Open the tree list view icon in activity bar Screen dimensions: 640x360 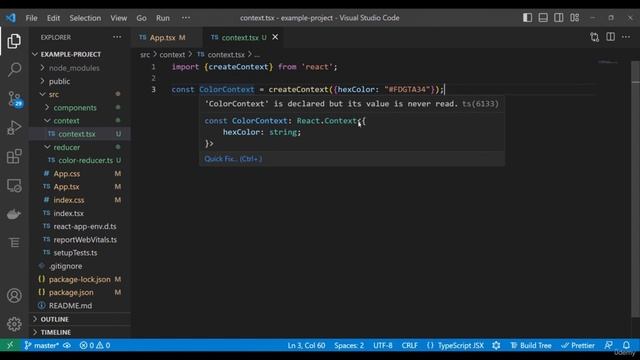[x=14, y=243]
